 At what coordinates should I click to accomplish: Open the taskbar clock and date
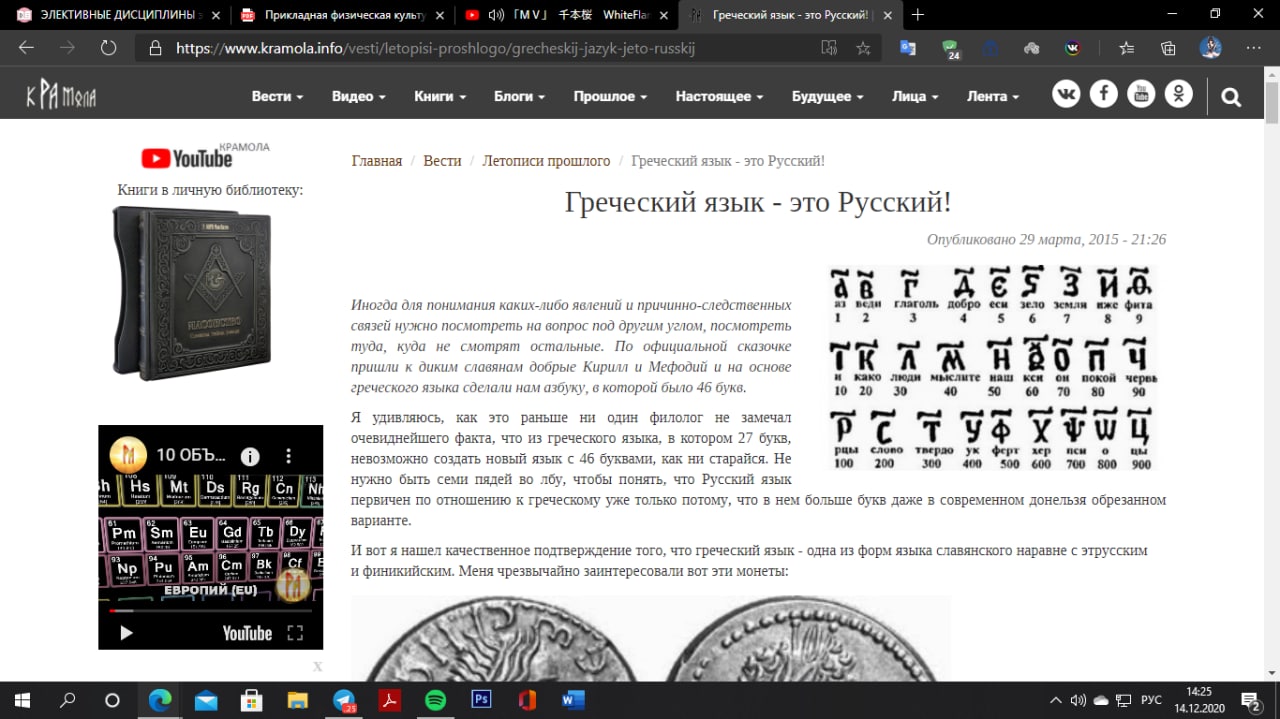[1198, 700]
